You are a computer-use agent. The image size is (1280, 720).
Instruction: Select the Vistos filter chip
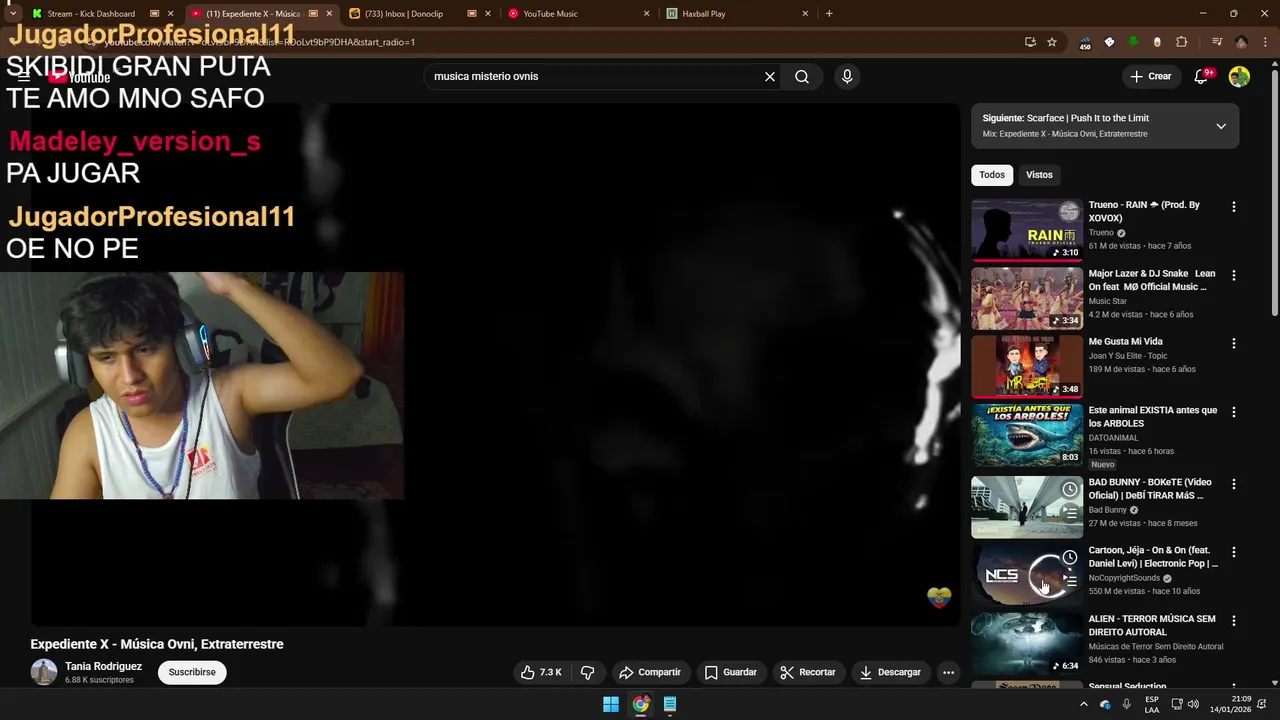1039,175
